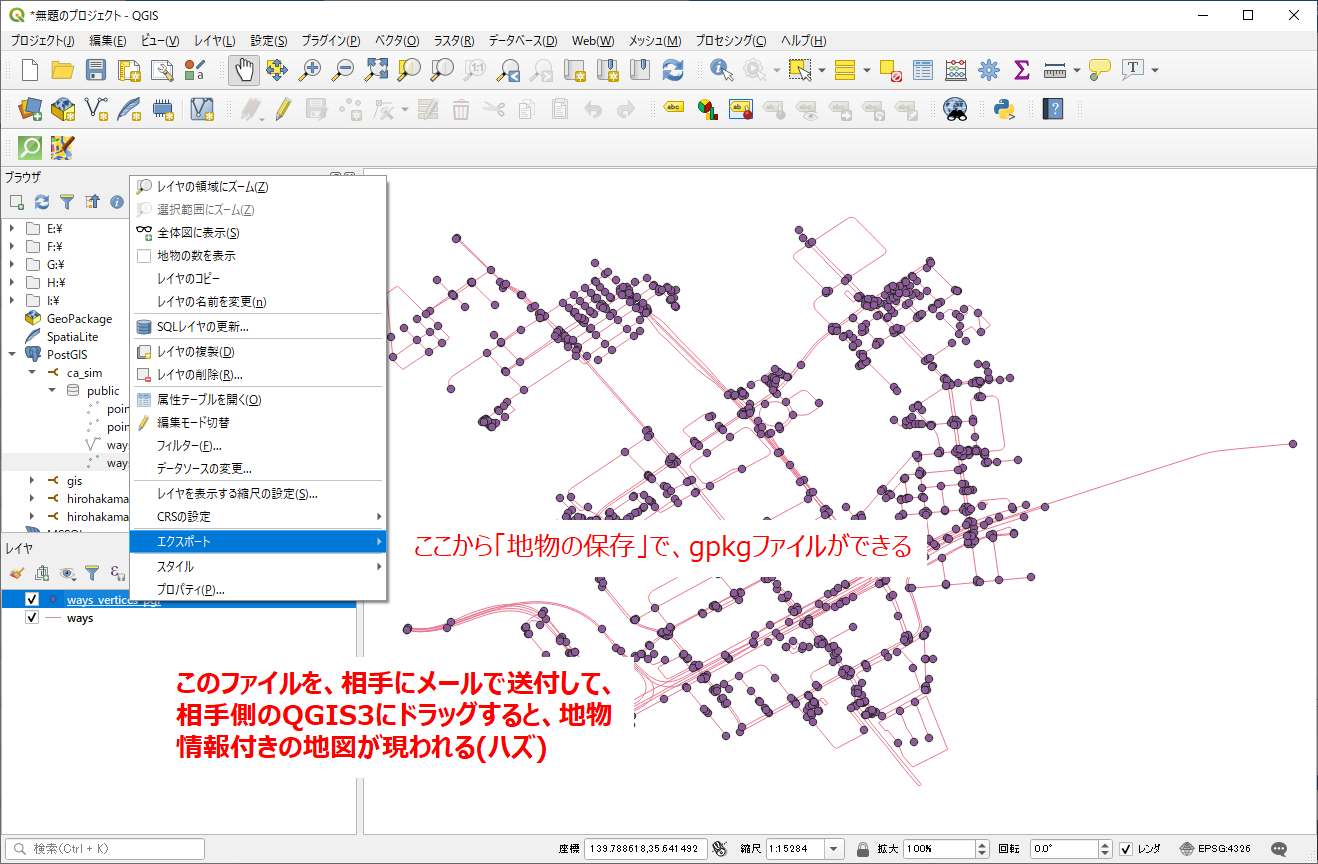Uncheck the ways_vertices_pgr layer checkbox
The image size is (1318, 864).
32,599
